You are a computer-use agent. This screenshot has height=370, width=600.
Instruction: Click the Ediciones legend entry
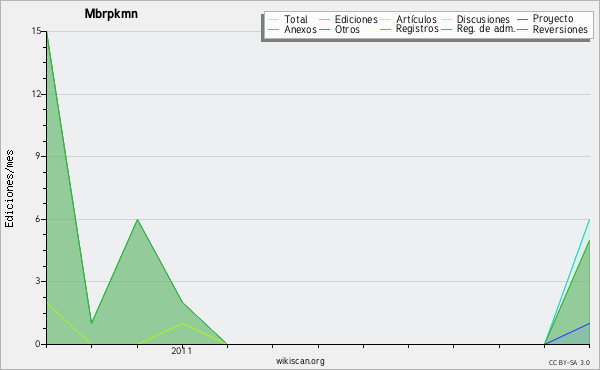pos(356,19)
